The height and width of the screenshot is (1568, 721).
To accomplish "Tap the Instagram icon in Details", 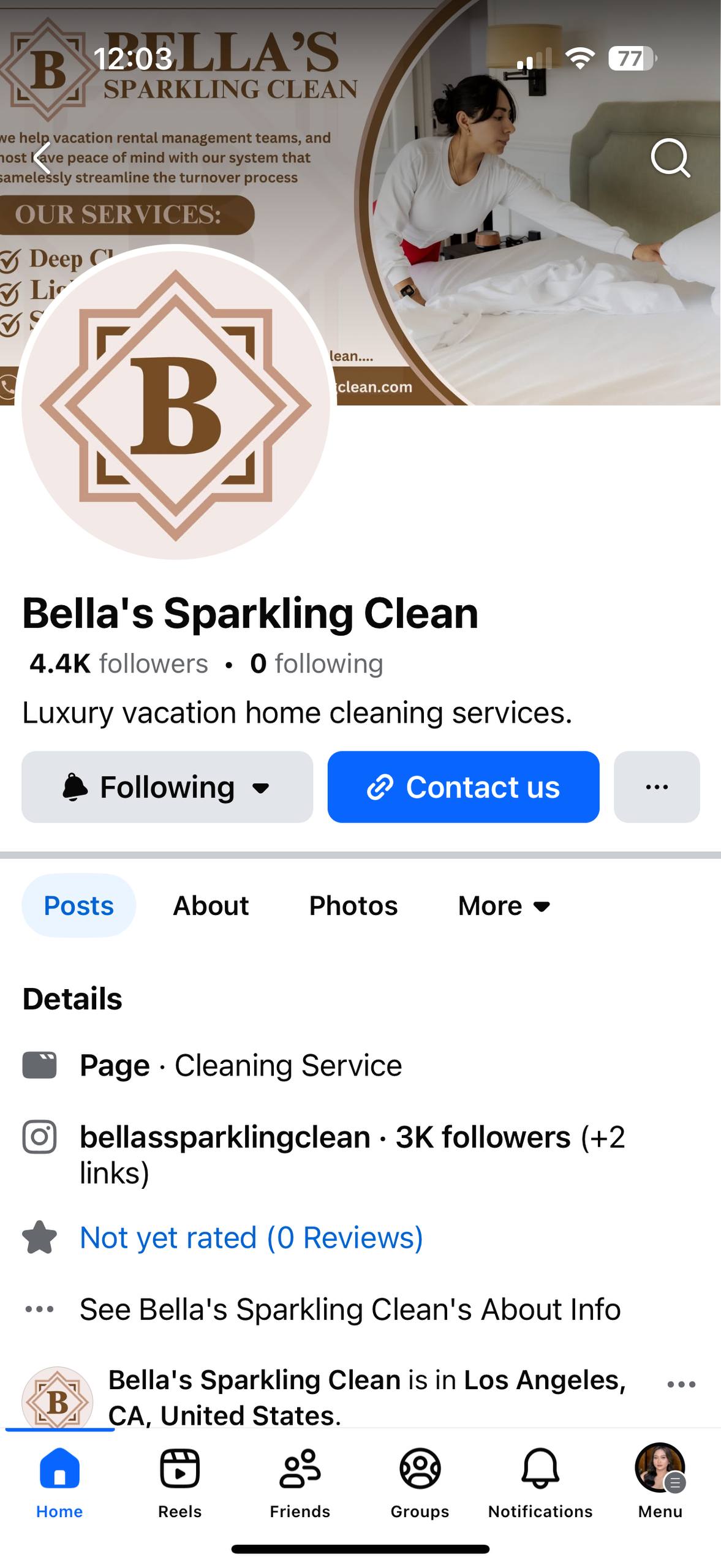I will tap(40, 1137).
